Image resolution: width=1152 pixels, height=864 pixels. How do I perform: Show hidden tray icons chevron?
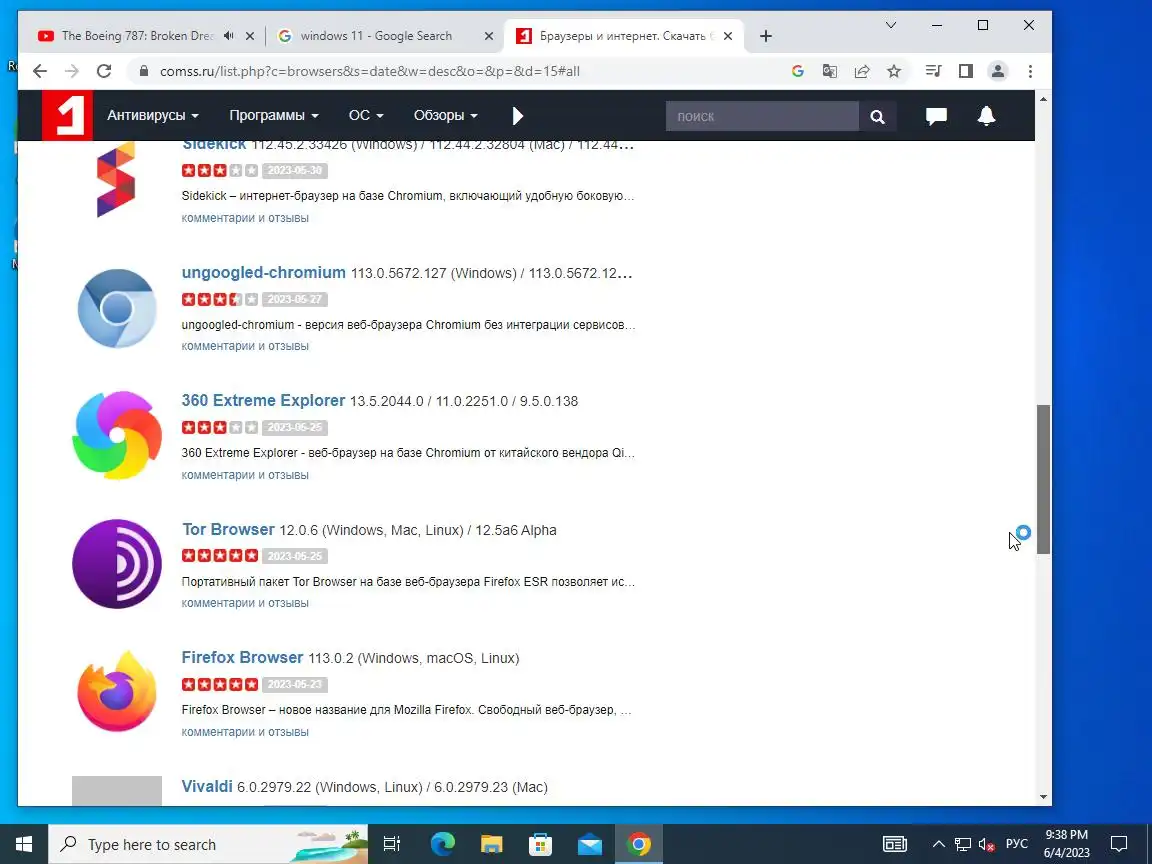(x=938, y=844)
